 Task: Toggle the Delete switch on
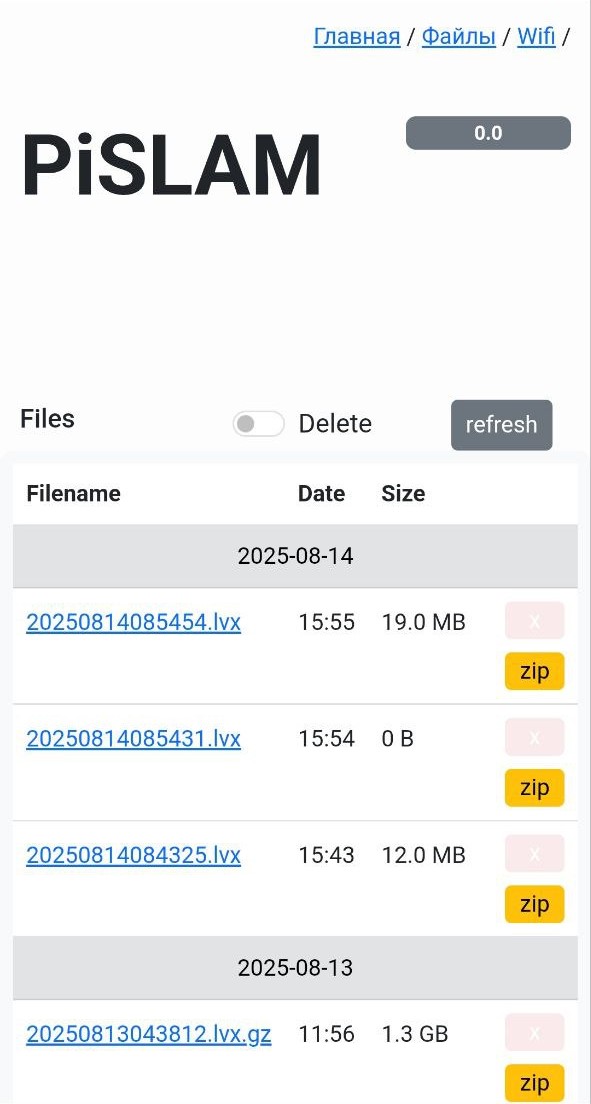259,424
